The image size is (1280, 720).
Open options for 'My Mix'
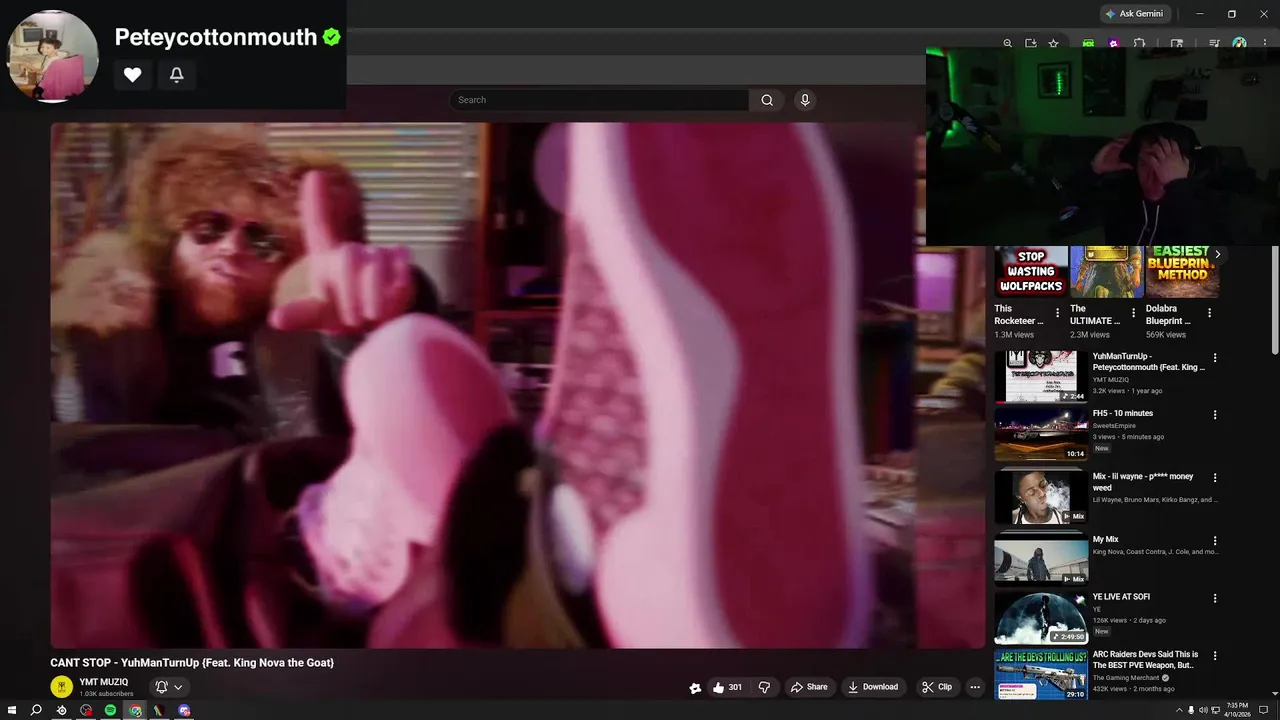[x=1215, y=540]
